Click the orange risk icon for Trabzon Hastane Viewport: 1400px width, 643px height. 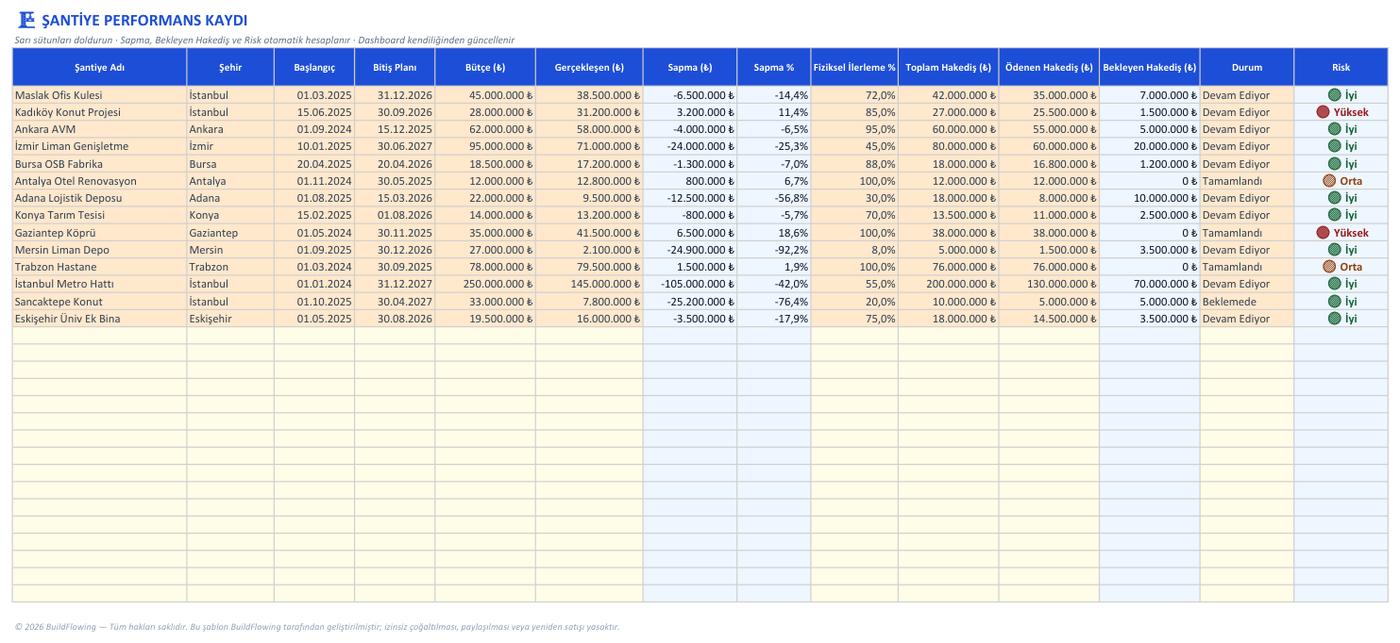coord(1329,267)
